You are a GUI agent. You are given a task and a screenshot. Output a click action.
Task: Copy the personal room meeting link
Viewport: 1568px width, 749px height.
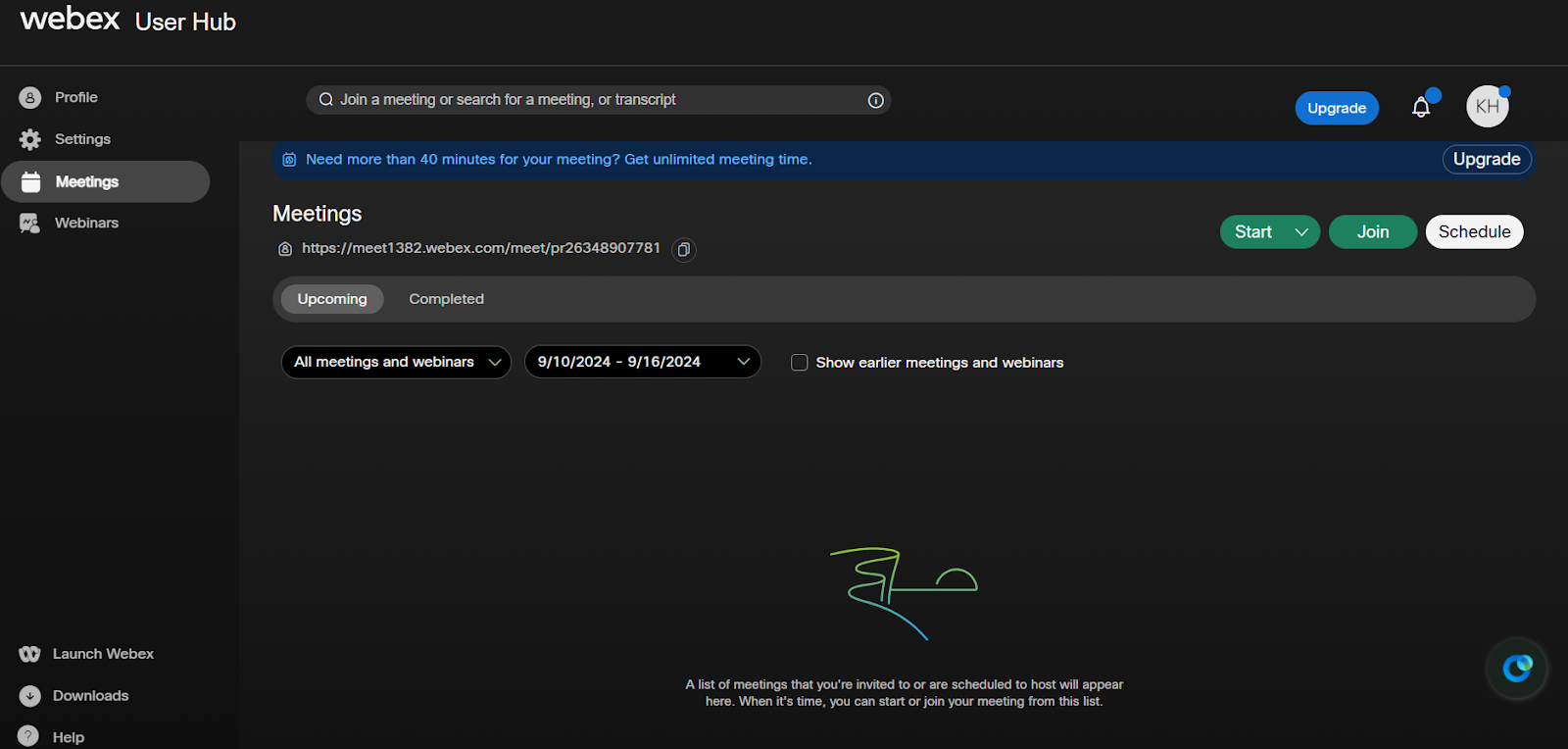click(x=684, y=249)
